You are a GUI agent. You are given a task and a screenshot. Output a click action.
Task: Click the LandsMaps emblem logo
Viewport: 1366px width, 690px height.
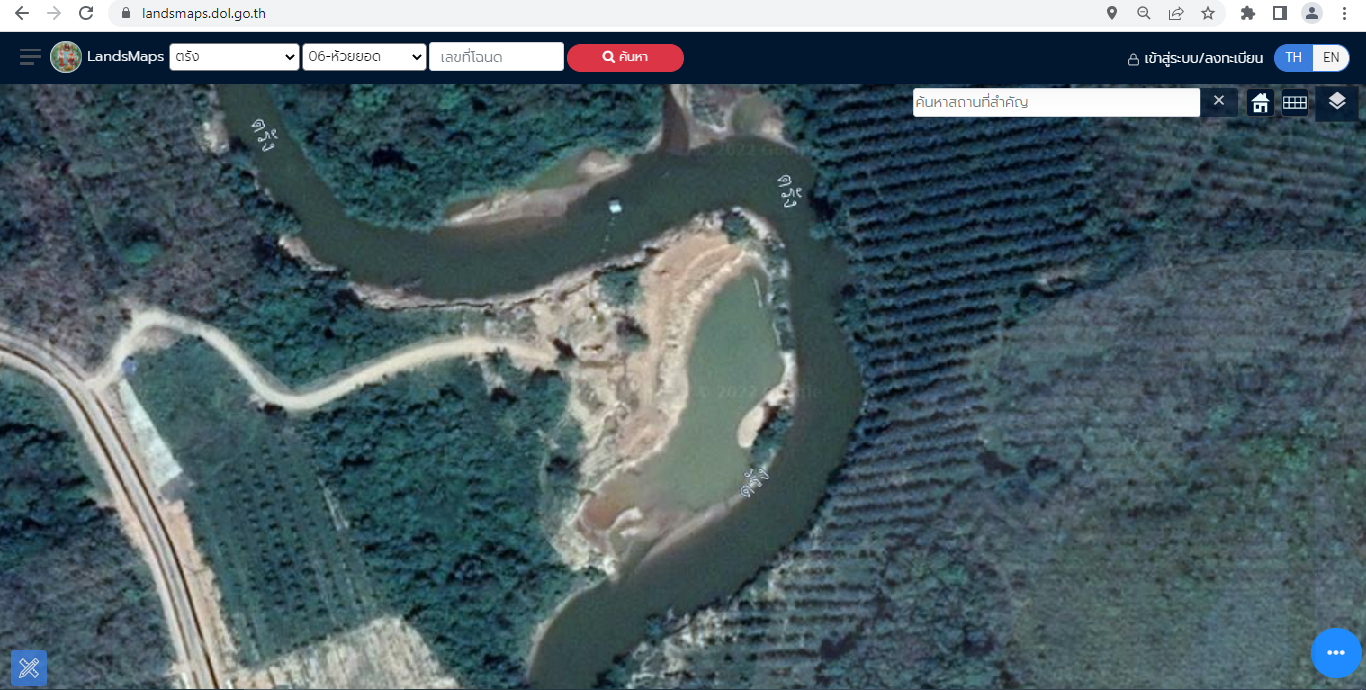point(66,57)
